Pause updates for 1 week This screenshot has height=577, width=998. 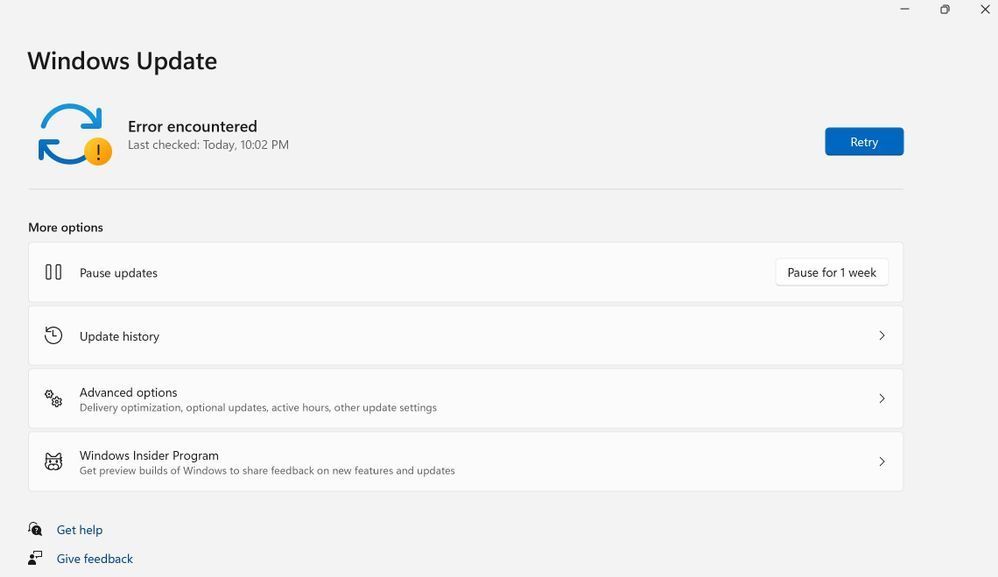click(831, 272)
